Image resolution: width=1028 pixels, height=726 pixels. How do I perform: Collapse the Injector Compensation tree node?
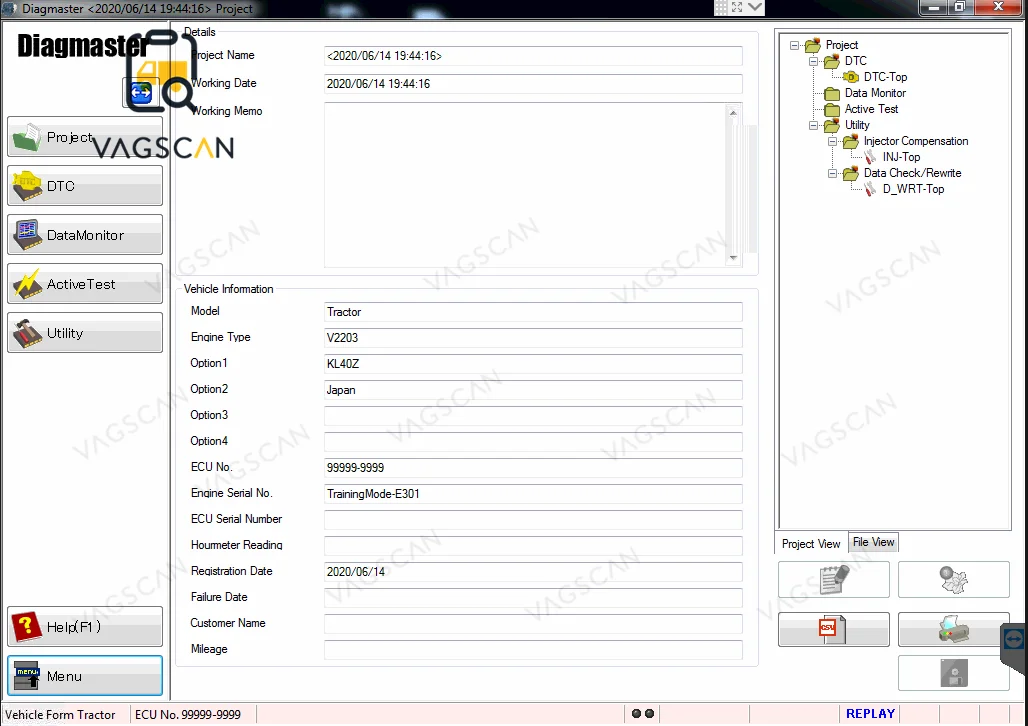833,141
